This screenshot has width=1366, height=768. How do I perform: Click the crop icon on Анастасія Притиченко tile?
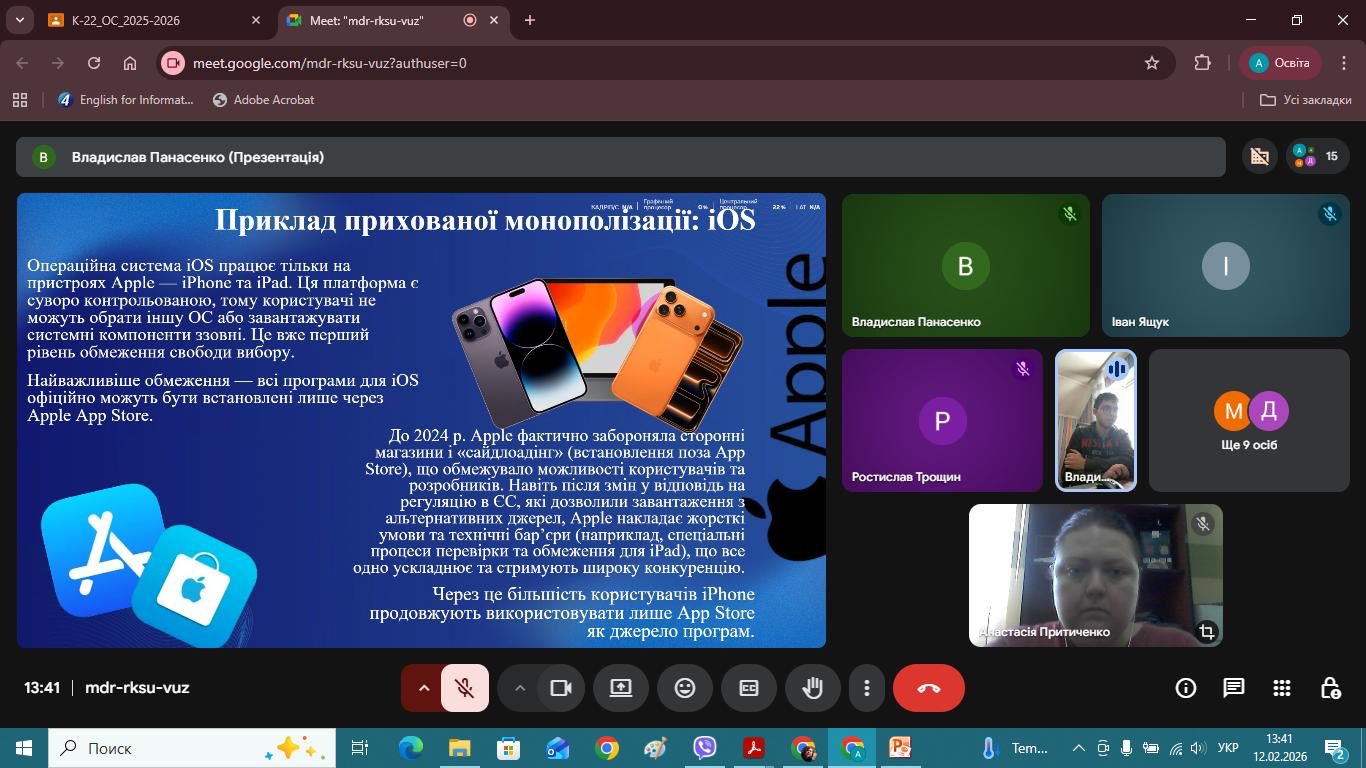[x=1207, y=631]
